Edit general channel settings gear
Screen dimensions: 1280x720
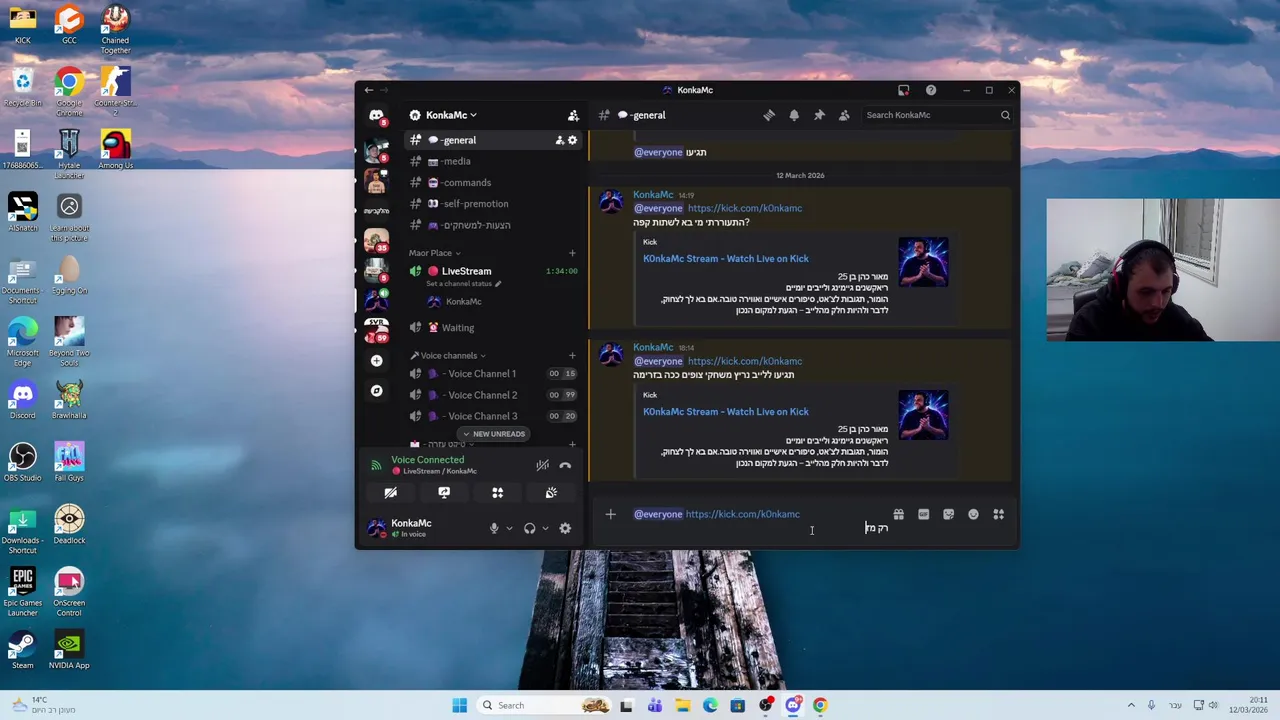pyautogui.click(x=572, y=140)
